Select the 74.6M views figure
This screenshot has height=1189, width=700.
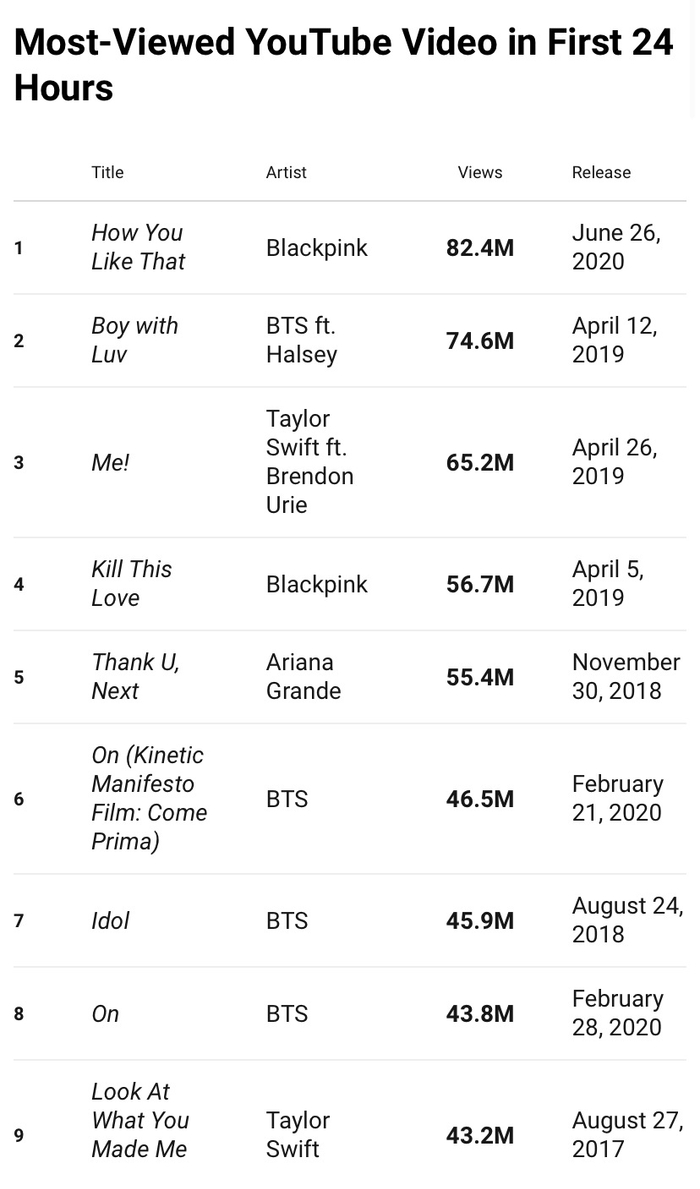click(480, 340)
